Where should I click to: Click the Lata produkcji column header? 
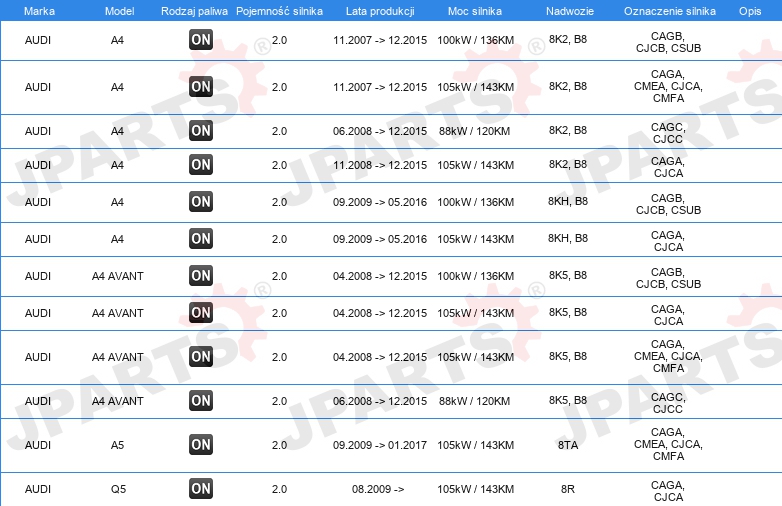point(380,11)
